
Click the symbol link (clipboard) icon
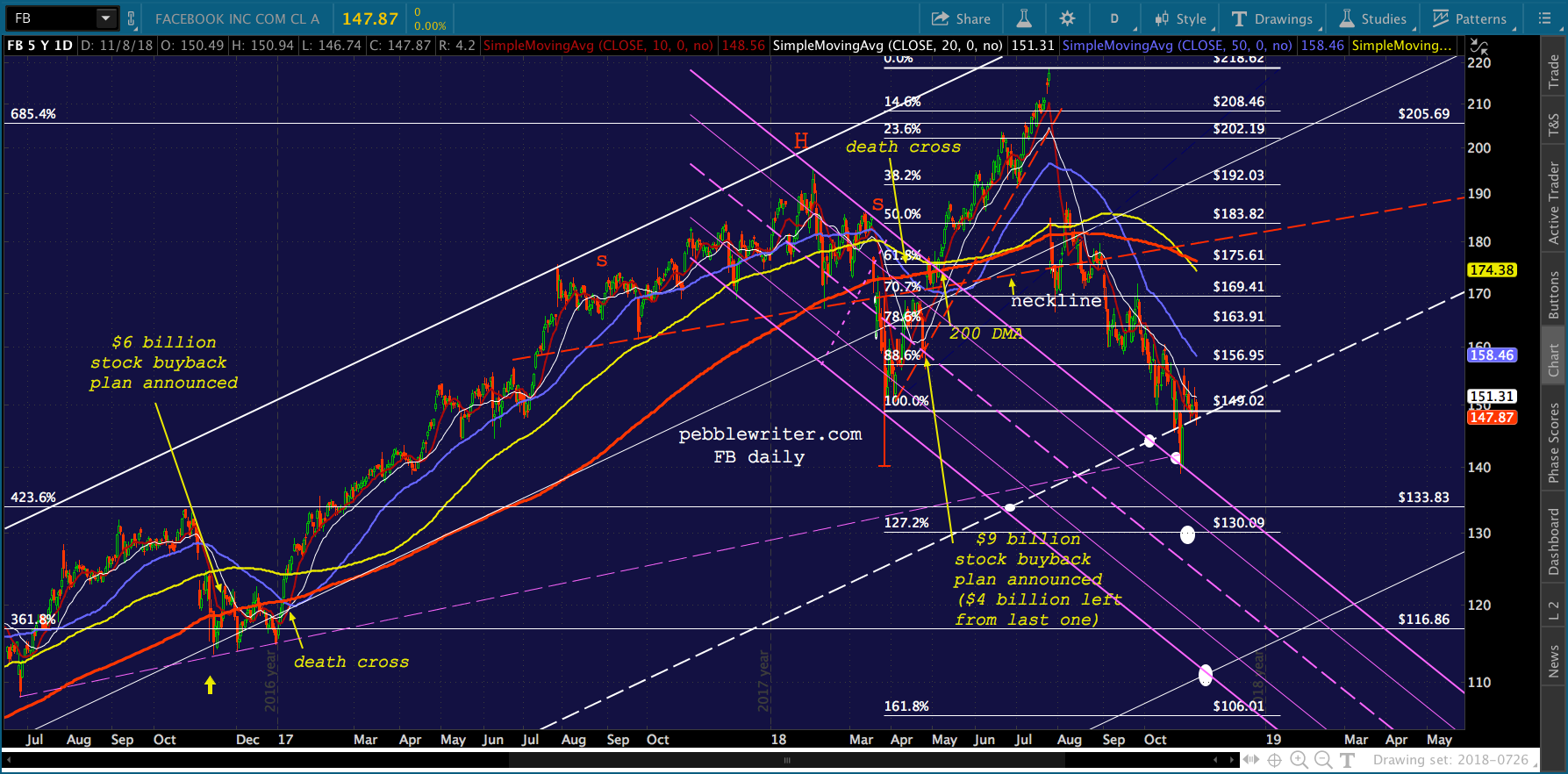pos(132,18)
